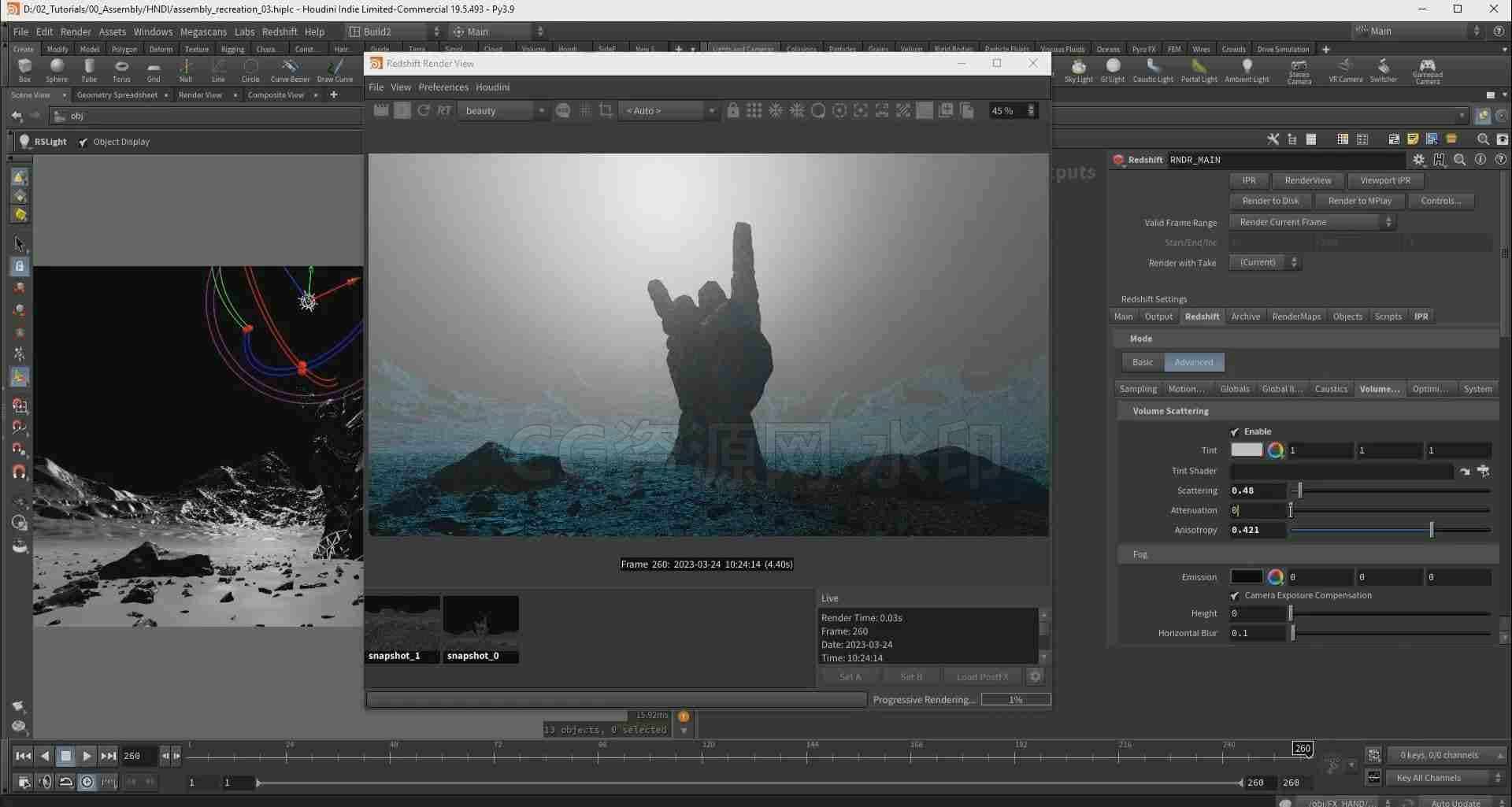Play forward in the timeline

pos(87,756)
